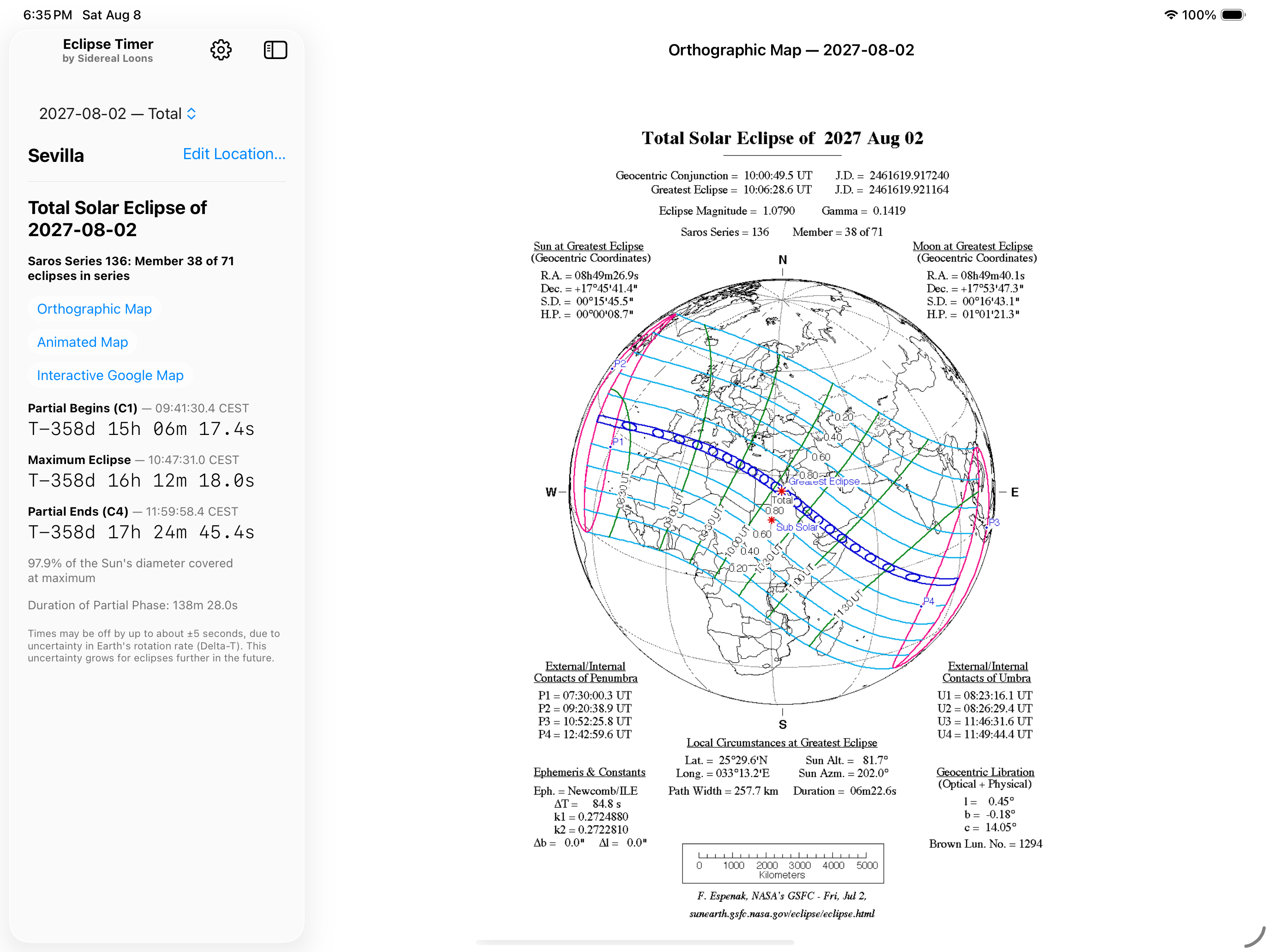1270x952 pixels.
Task: Tap the 6:35 PM clock in status bar
Action: (48, 15)
